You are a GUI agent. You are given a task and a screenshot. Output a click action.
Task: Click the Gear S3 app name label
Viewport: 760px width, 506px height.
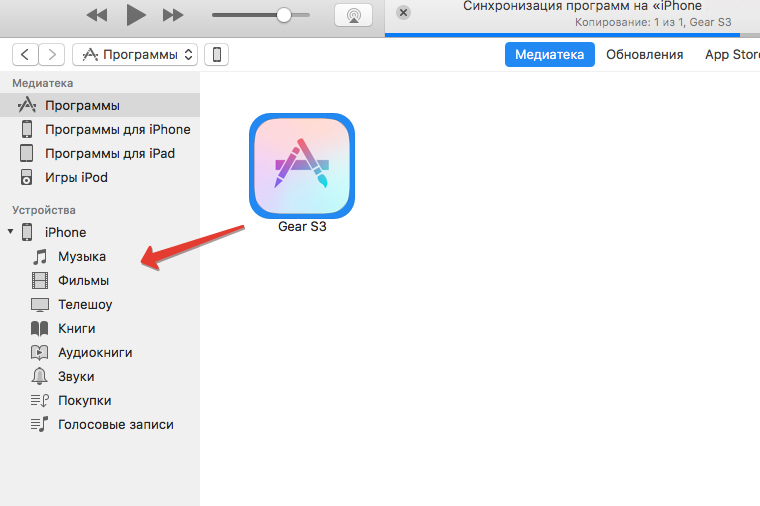[302, 226]
